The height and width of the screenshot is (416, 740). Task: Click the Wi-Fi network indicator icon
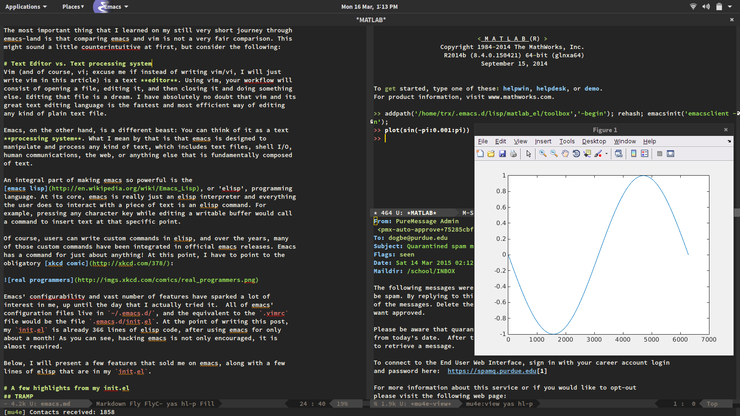coord(693,7)
